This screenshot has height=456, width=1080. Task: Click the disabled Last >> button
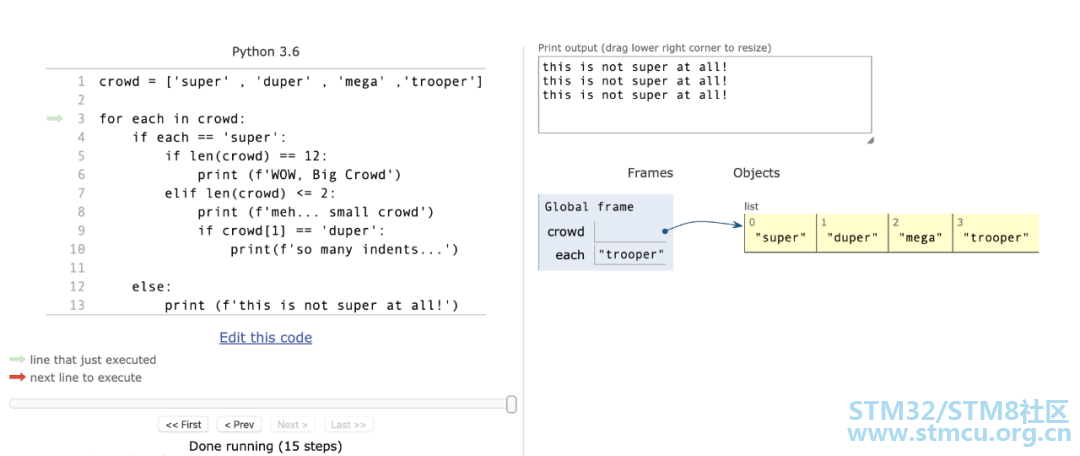point(349,424)
